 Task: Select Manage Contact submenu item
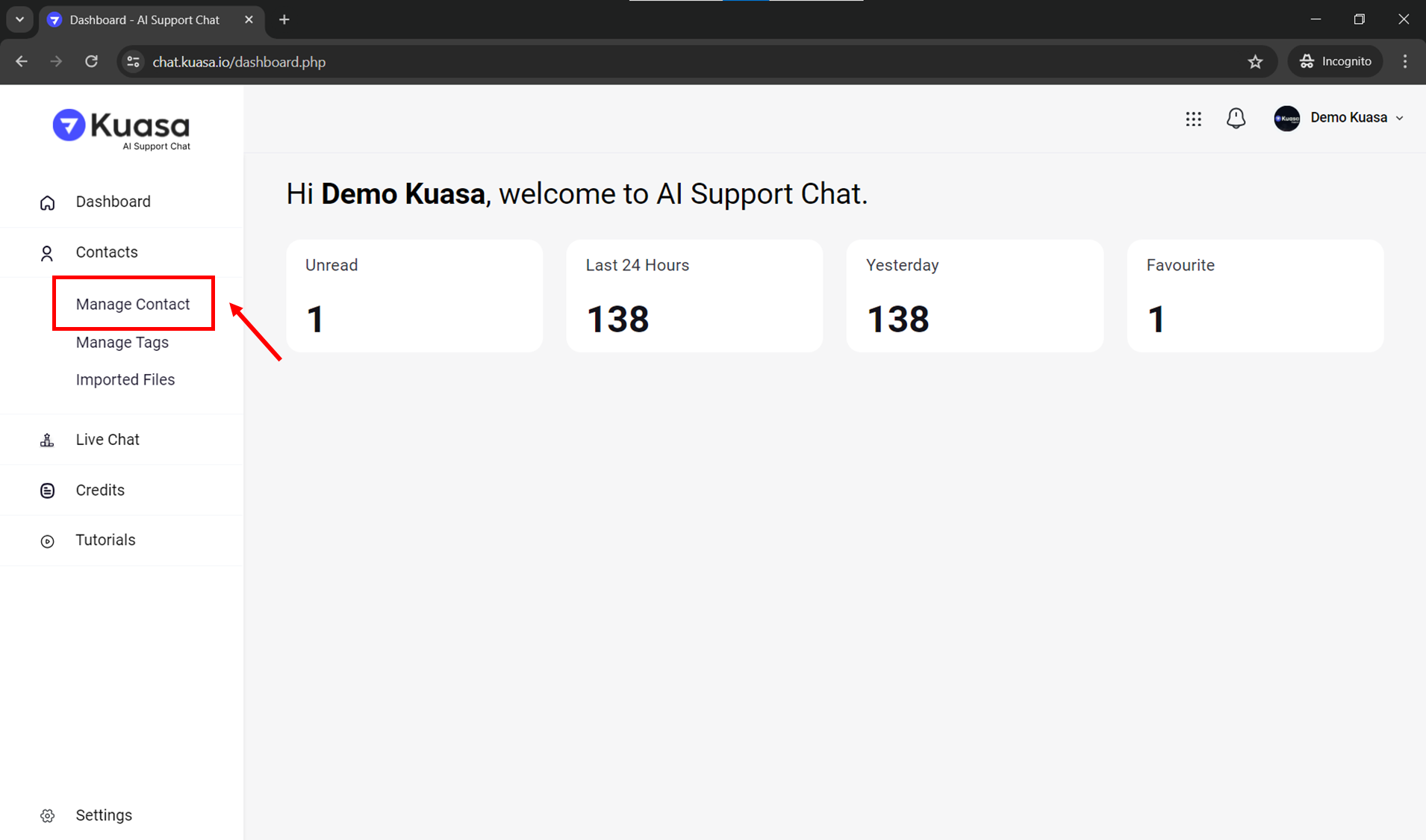(x=133, y=304)
